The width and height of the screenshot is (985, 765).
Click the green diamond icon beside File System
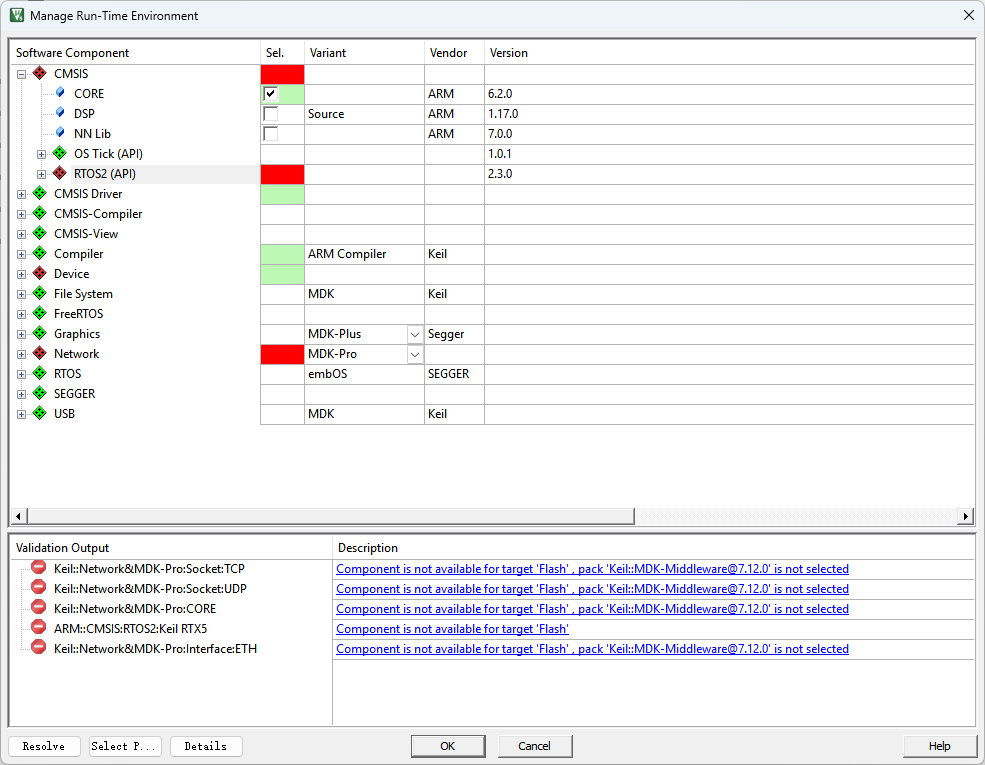point(40,293)
